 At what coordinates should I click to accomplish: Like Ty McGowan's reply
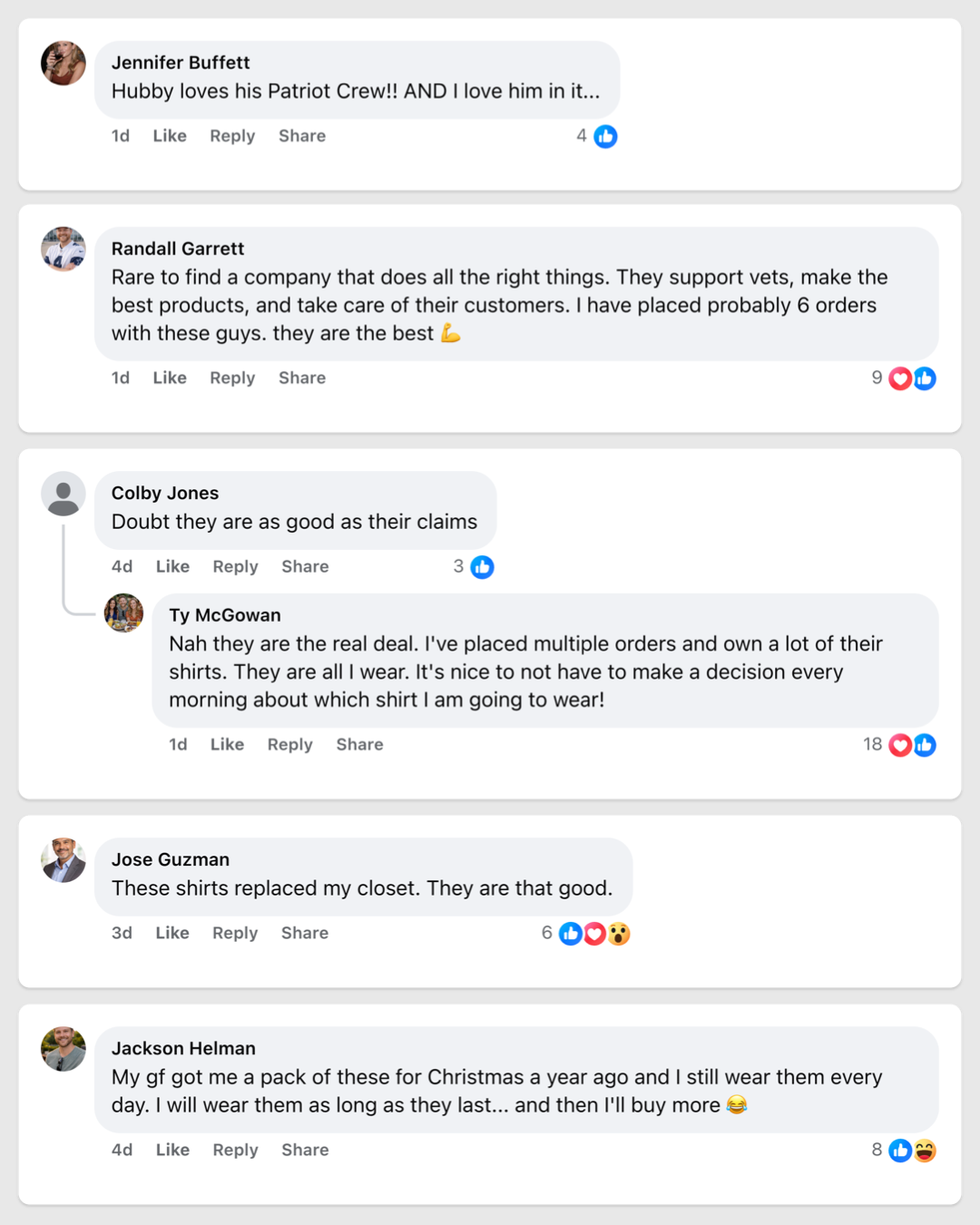(x=227, y=745)
